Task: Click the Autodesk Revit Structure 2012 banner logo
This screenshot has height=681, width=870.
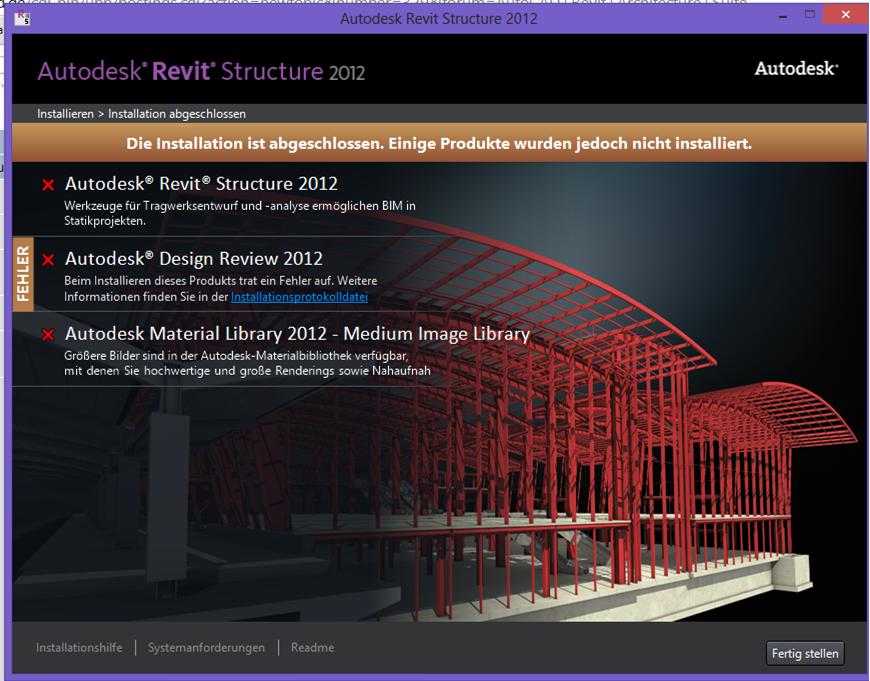Action: (201, 72)
